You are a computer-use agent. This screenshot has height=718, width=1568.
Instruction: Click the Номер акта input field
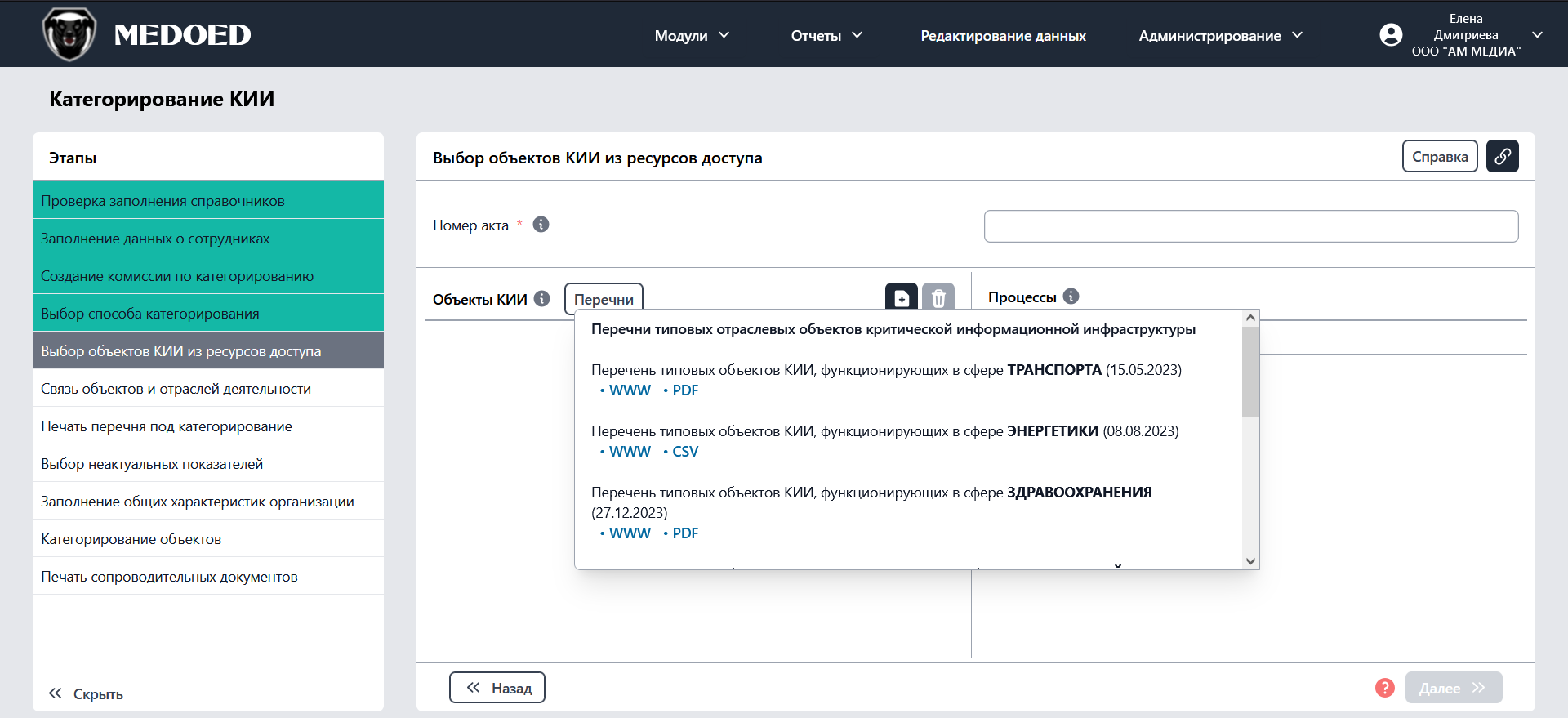click(1250, 226)
